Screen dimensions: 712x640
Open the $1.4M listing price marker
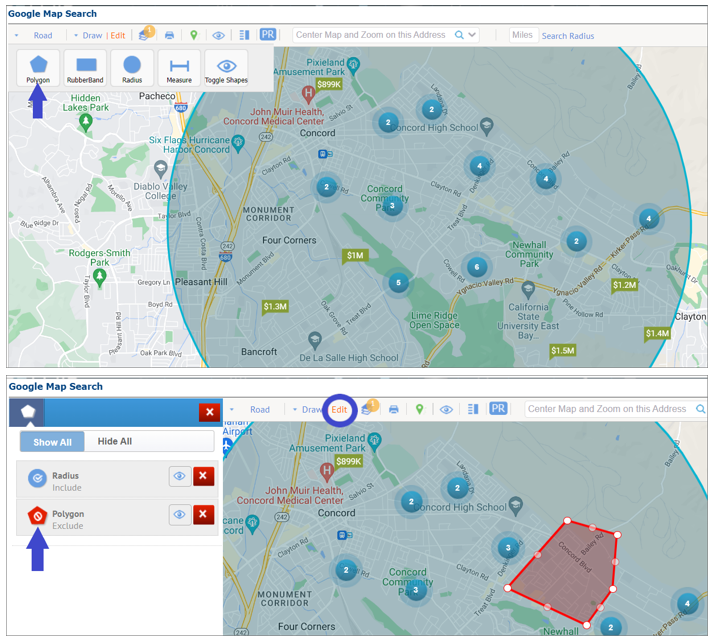657,334
